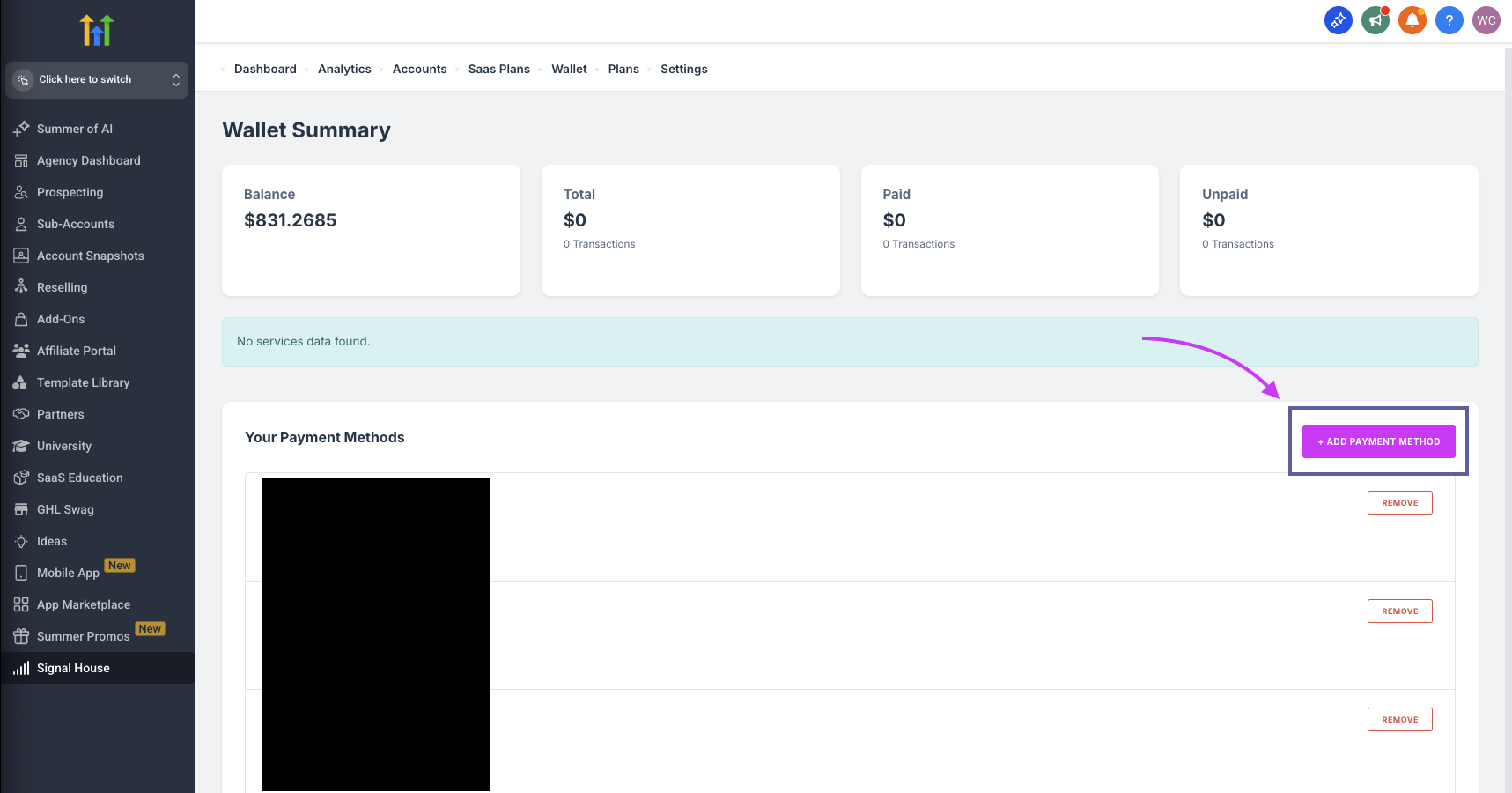Click the Paid card's 0 Transactions text
This screenshot has width=1512, height=793.
pyautogui.click(x=918, y=244)
